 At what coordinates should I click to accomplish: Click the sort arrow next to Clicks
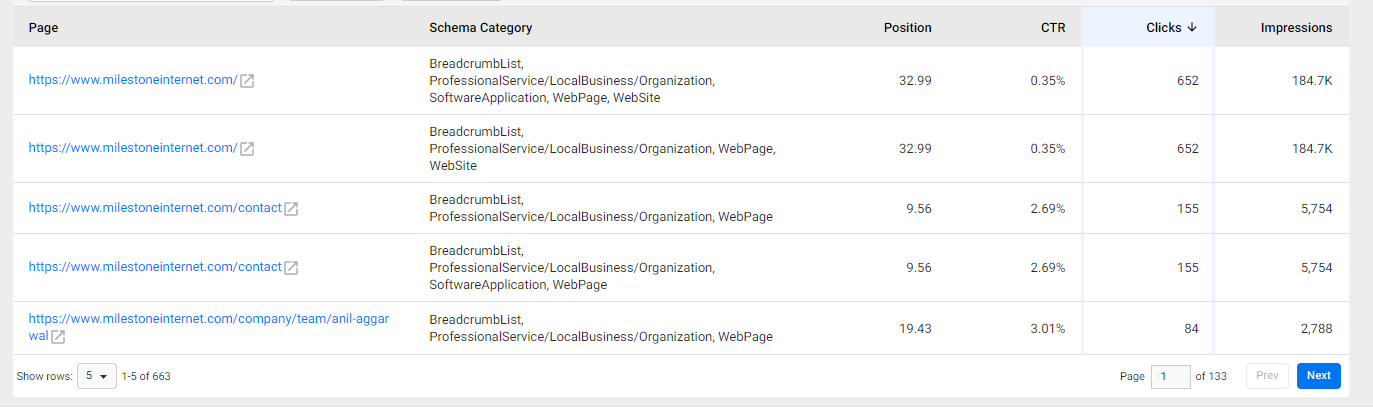(x=1192, y=28)
